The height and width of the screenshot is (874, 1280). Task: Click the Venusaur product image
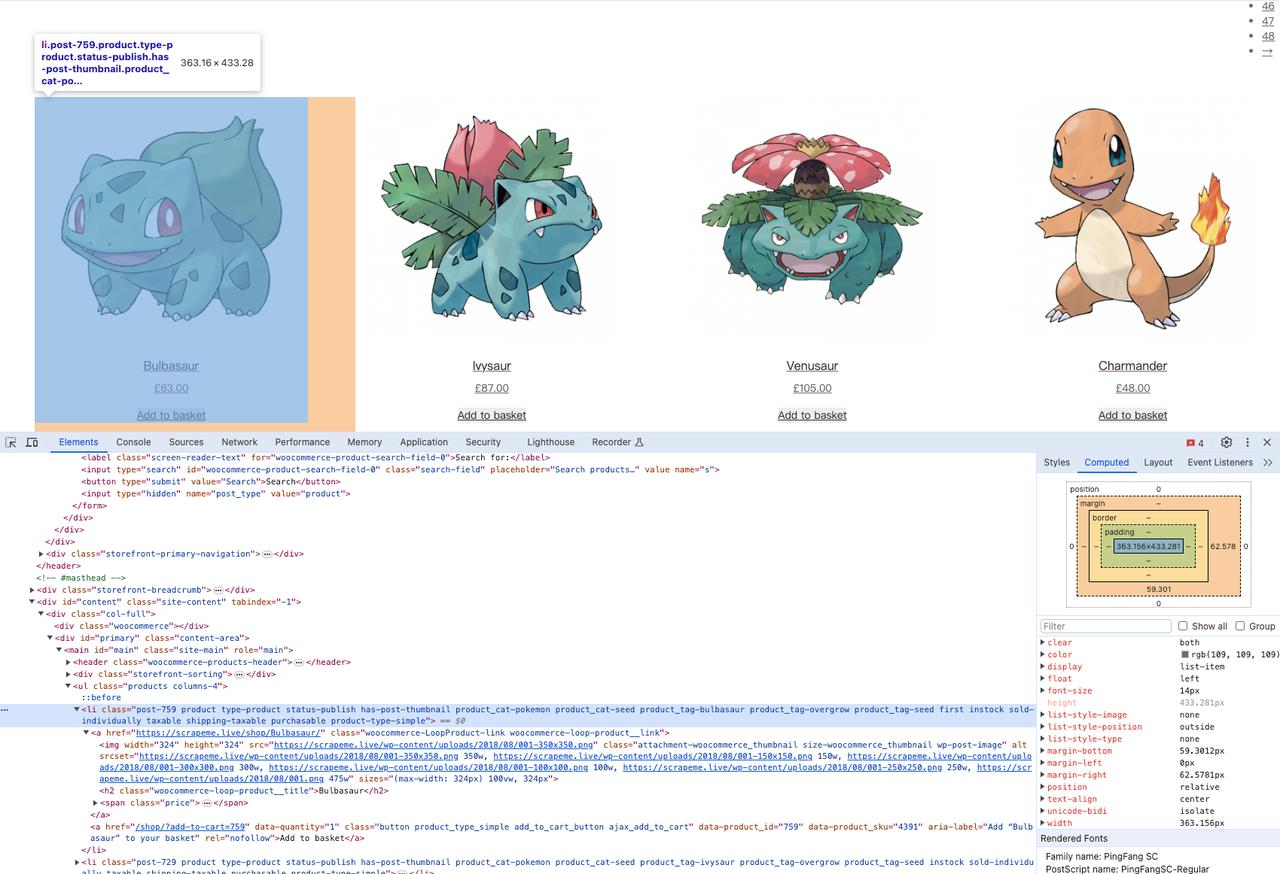click(x=812, y=220)
